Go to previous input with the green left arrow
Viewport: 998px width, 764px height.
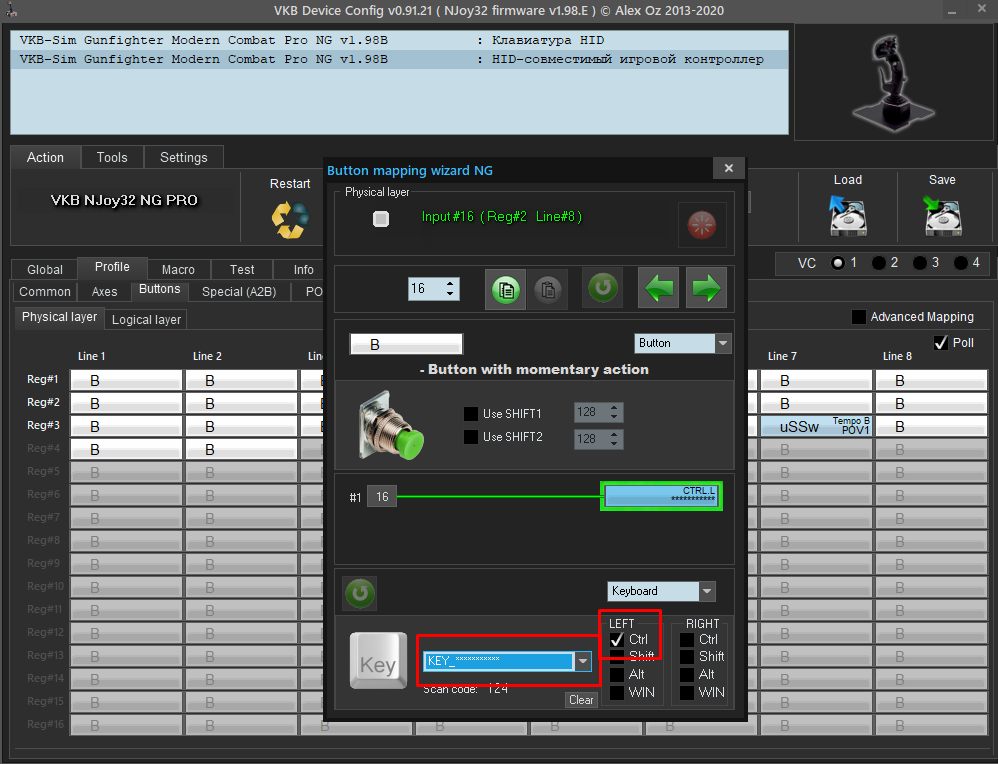(658, 288)
